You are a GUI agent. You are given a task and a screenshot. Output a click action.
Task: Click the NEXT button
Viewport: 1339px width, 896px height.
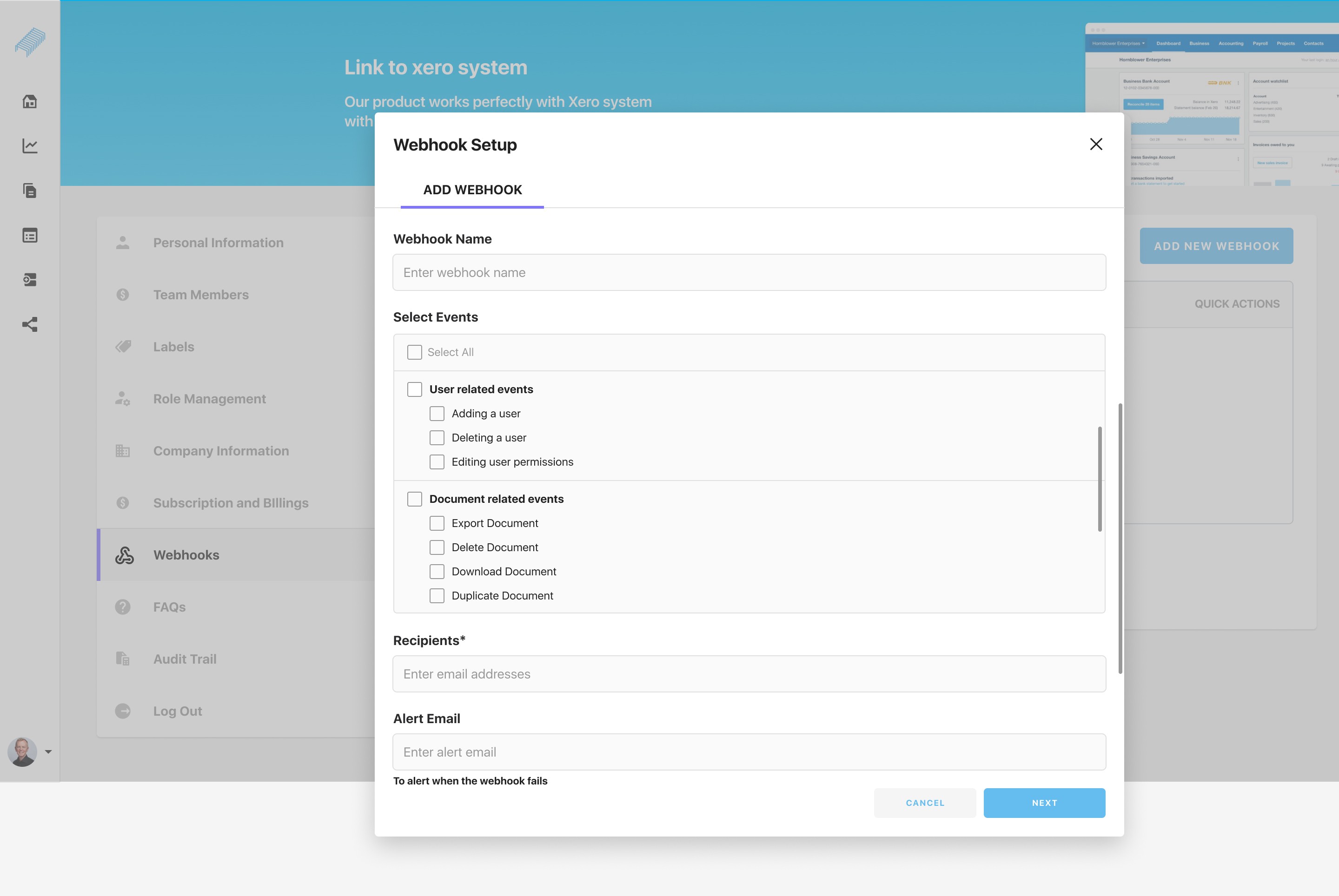coord(1044,802)
